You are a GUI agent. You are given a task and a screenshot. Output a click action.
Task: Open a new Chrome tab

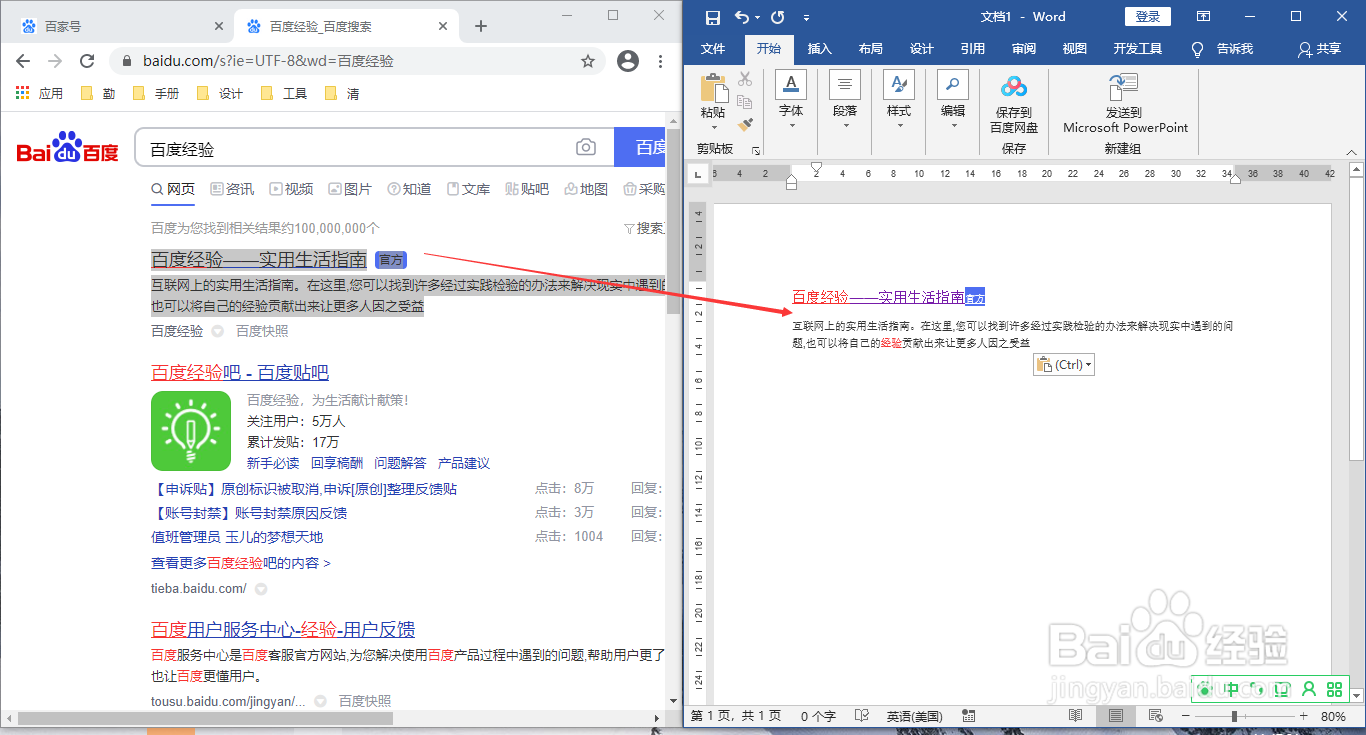click(x=481, y=26)
